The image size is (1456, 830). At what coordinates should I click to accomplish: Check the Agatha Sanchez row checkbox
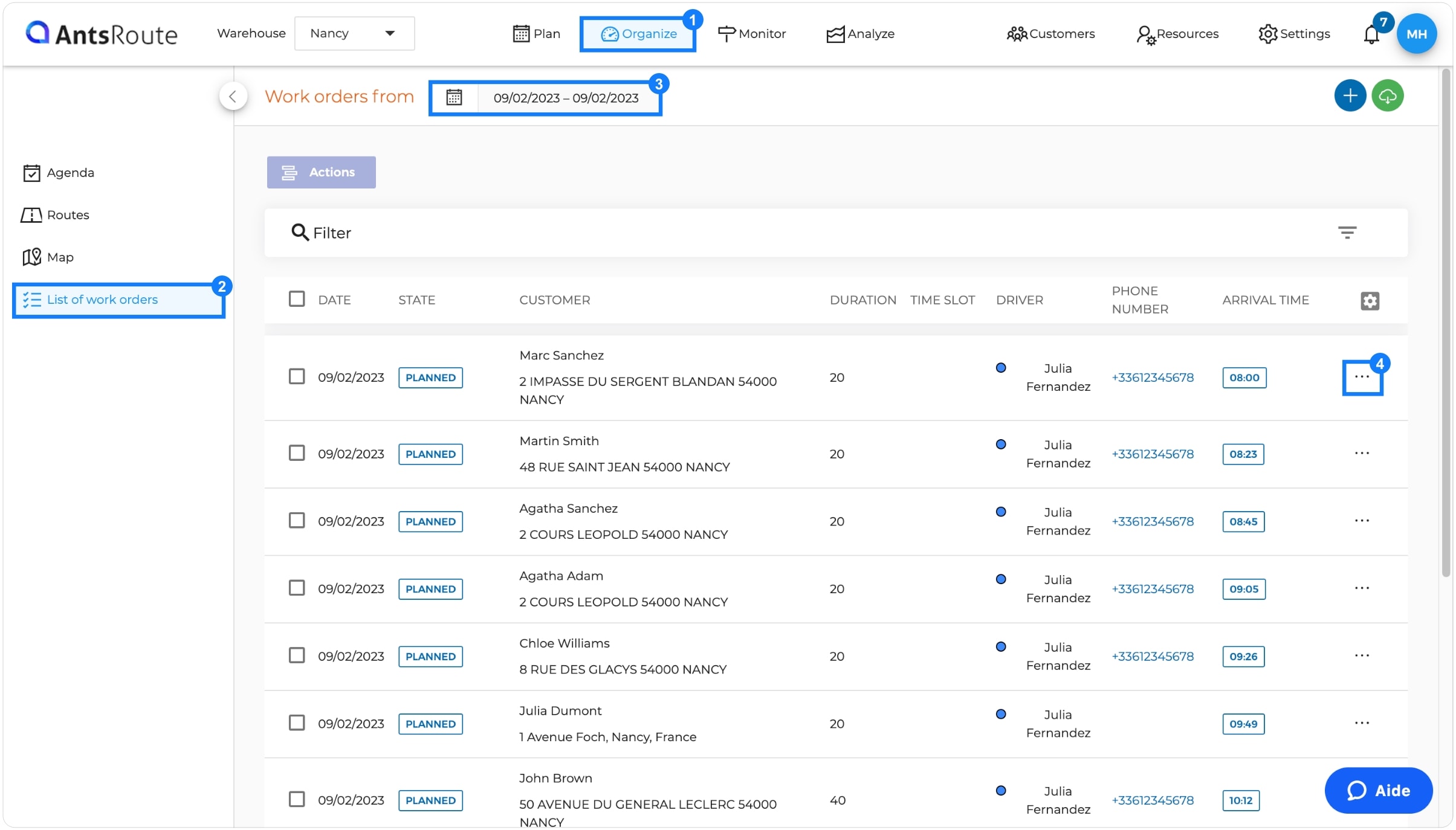coord(297,521)
